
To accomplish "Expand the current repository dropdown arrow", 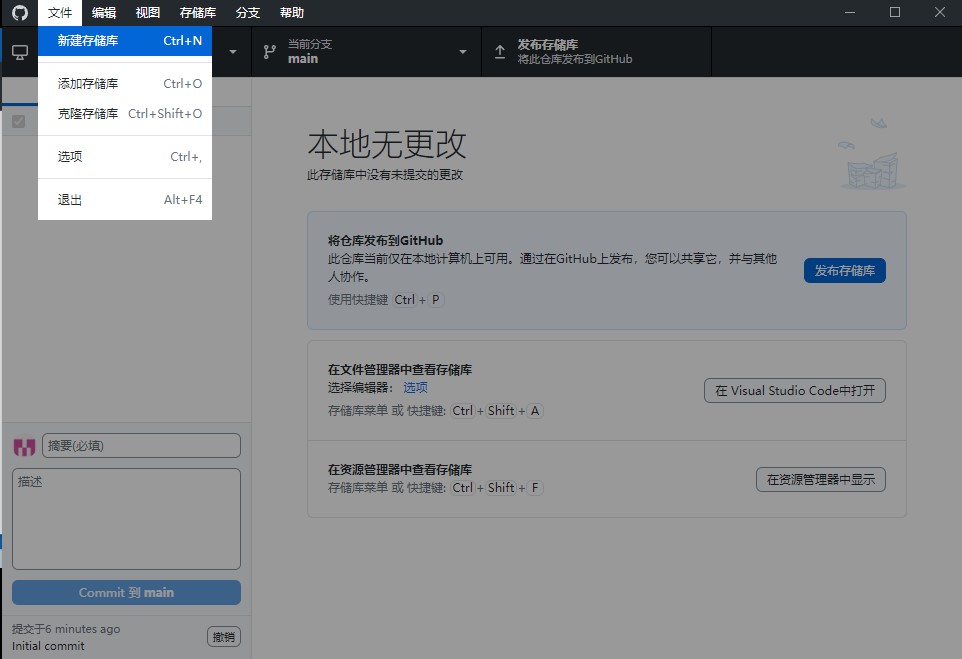I will (233, 52).
